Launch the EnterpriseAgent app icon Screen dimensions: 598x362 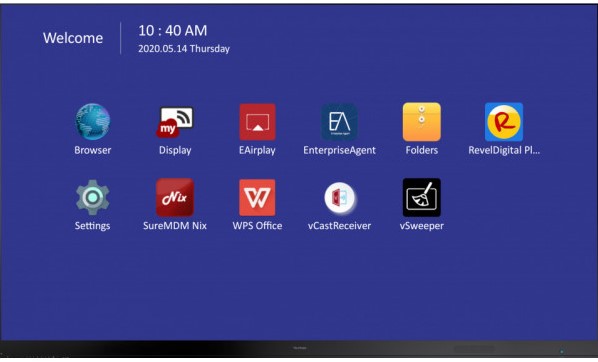point(339,122)
